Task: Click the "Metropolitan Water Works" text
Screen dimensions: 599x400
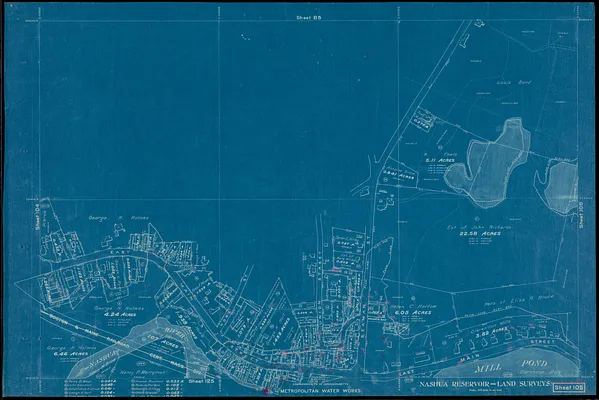Action: 321,391
